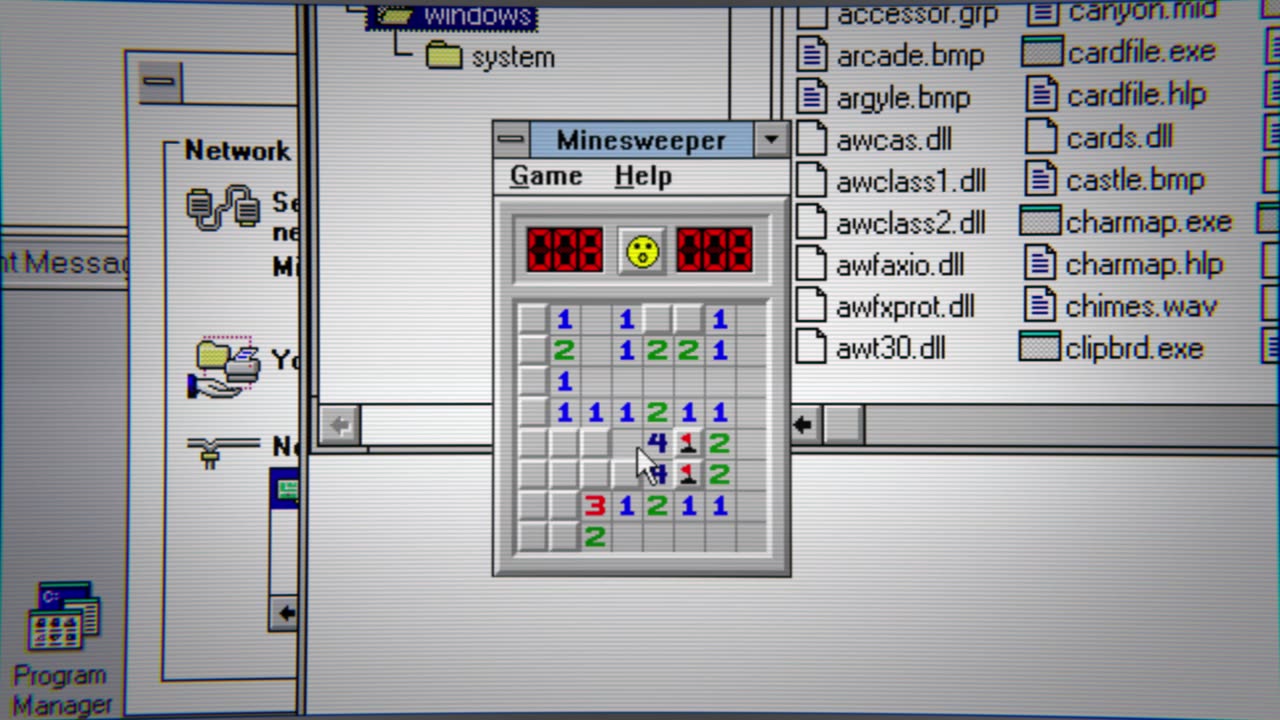
Task: Select the castle.bmp file icon
Action: (1042, 180)
